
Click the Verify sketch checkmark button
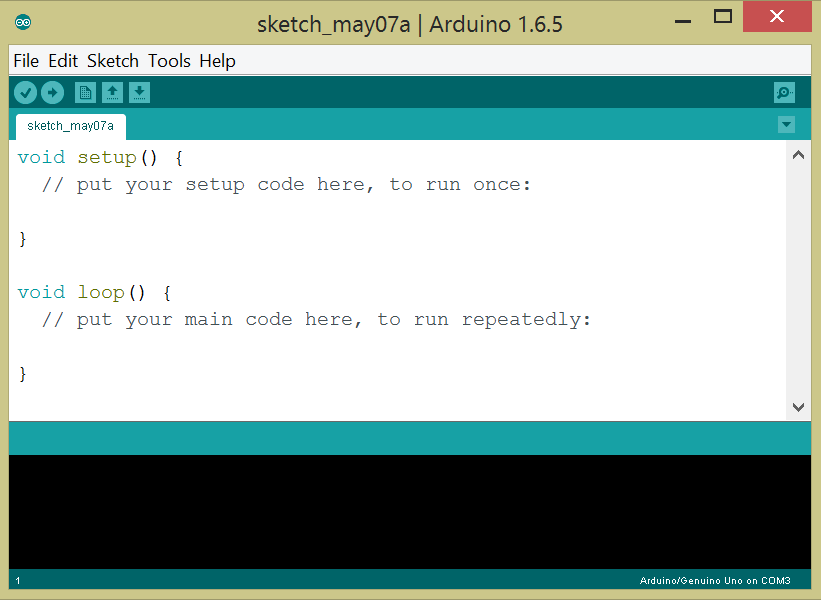(x=25, y=93)
